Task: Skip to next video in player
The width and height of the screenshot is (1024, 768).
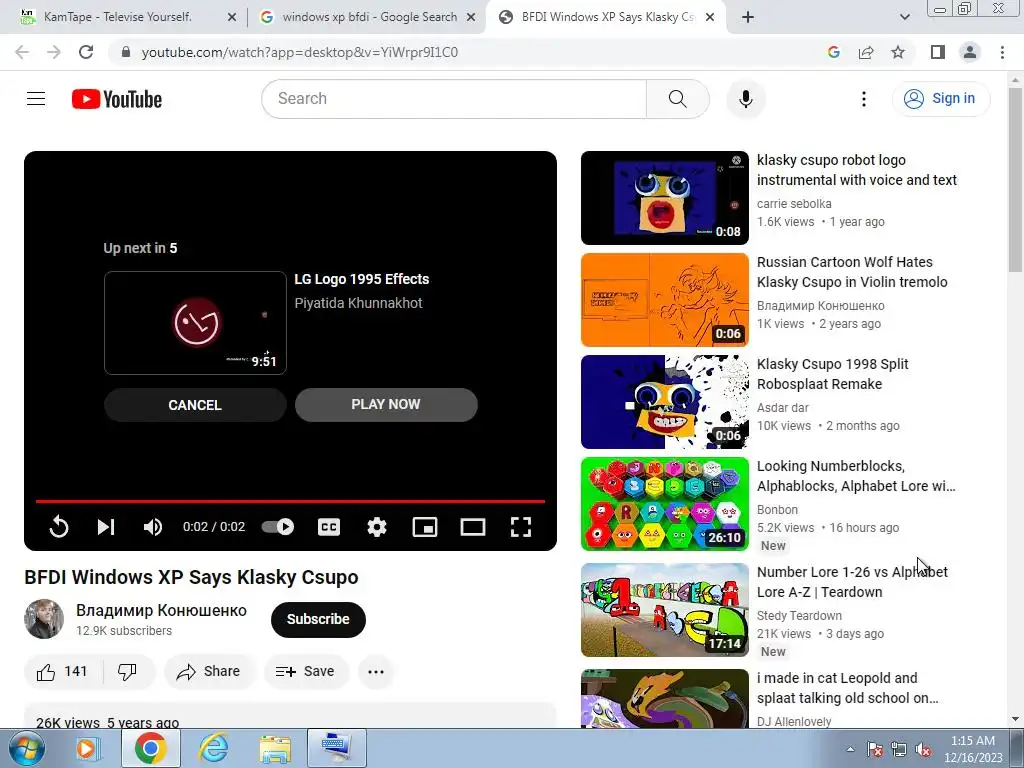Action: tap(106, 527)
